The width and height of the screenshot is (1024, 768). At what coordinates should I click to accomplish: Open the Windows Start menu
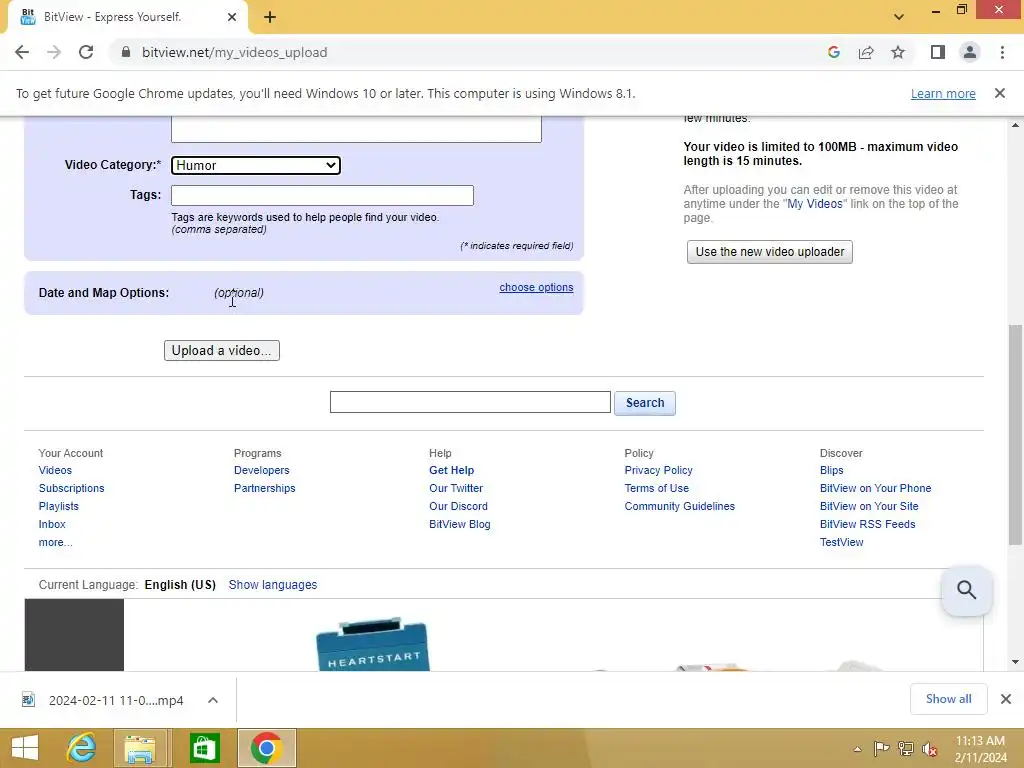[x=25, y=748]
